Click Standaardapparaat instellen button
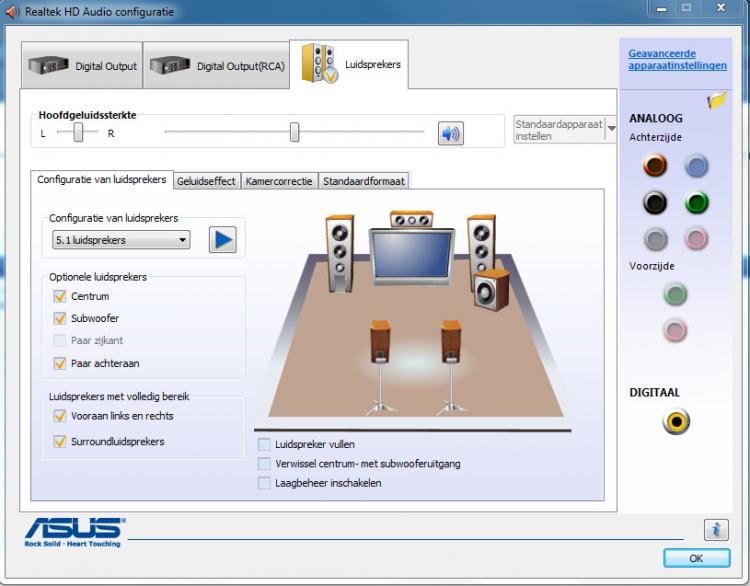This screenshot has height=586, width=750. pyautogui.click(x=559, y=129)
